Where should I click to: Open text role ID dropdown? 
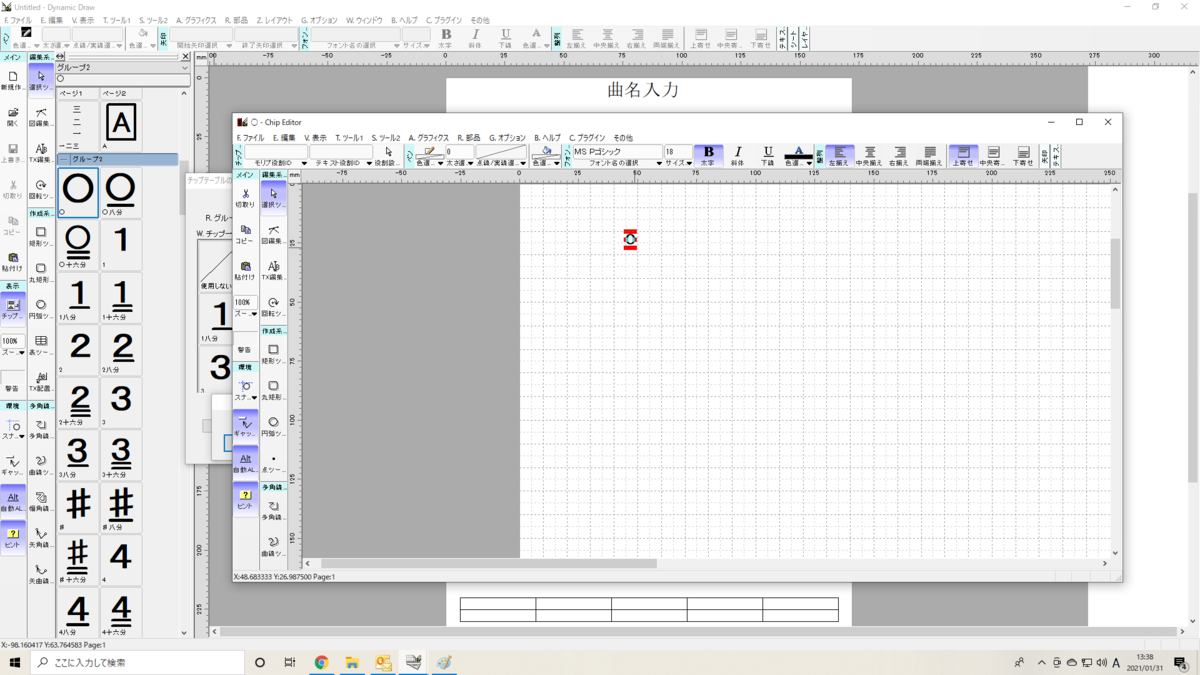point(369,163)
